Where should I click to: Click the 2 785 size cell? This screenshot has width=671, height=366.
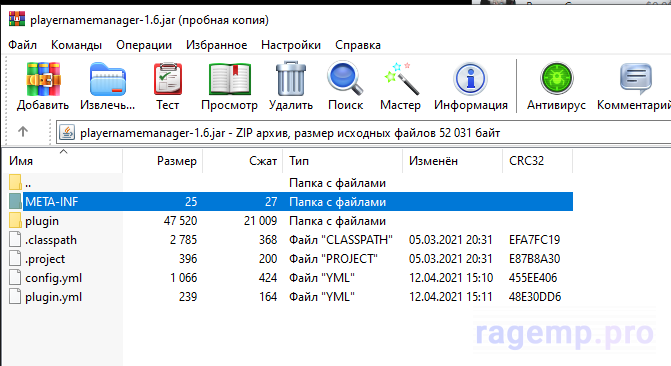tap(183, 240)
